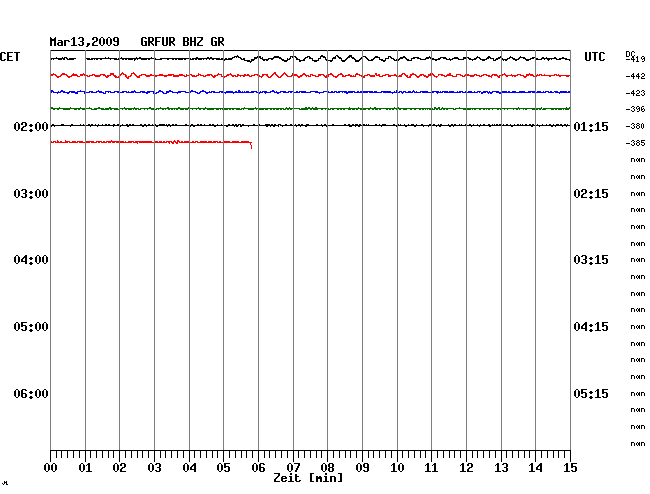Click the 02:15 UTC time label
Screen dimensions: 650x494
[591, 194]
